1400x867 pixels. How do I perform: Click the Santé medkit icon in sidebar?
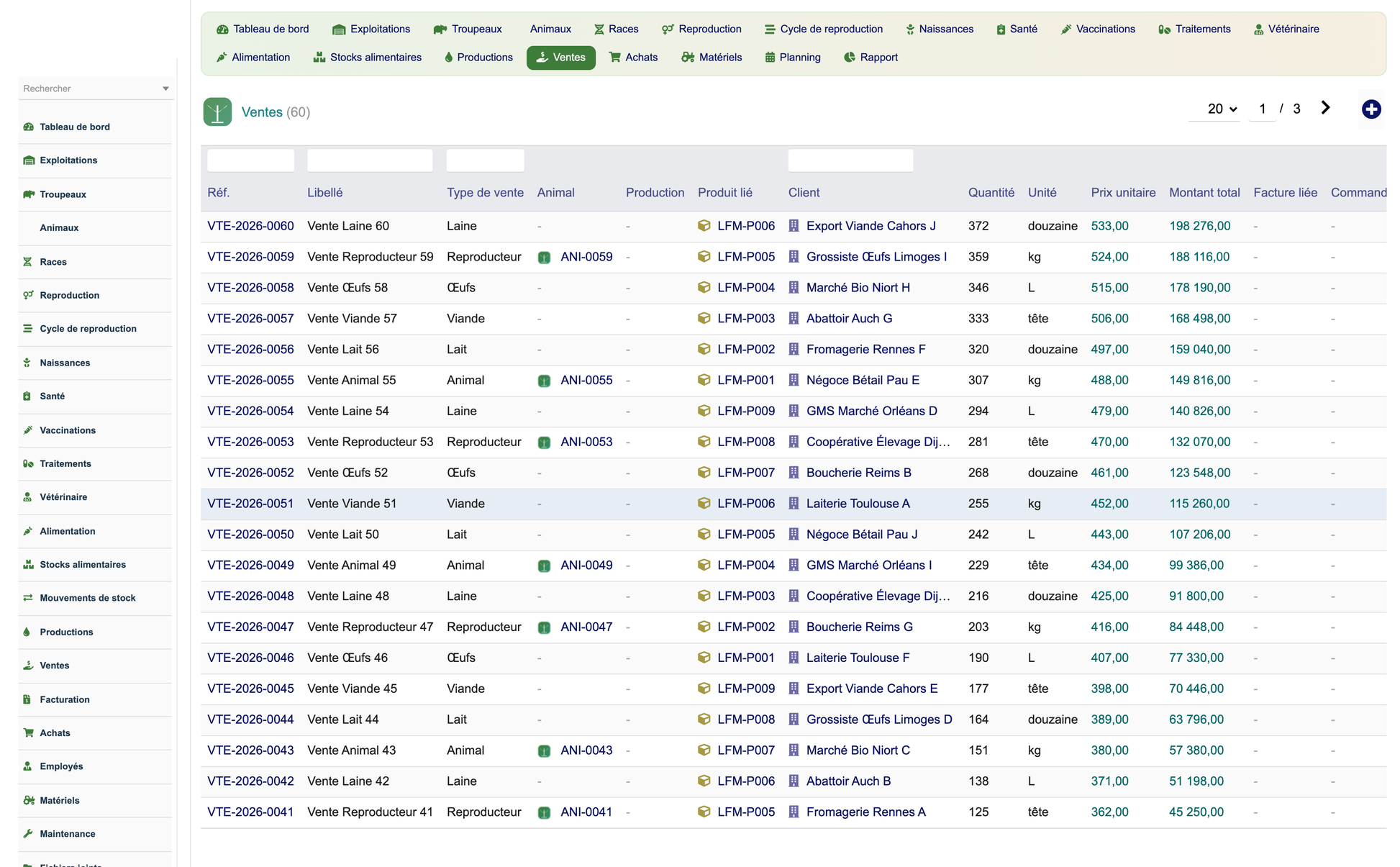click(x=27, y=396)
